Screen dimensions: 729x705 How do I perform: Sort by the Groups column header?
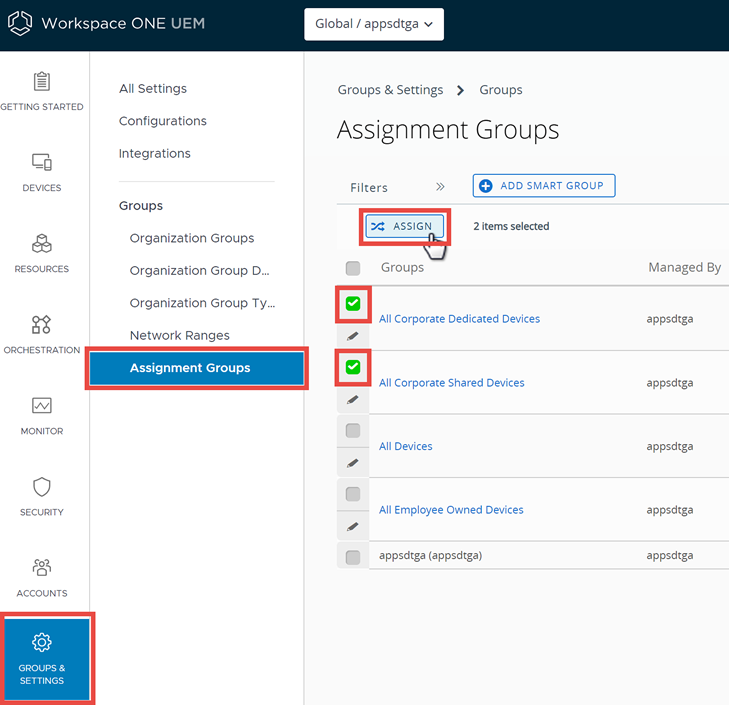(x=402, y=267)
